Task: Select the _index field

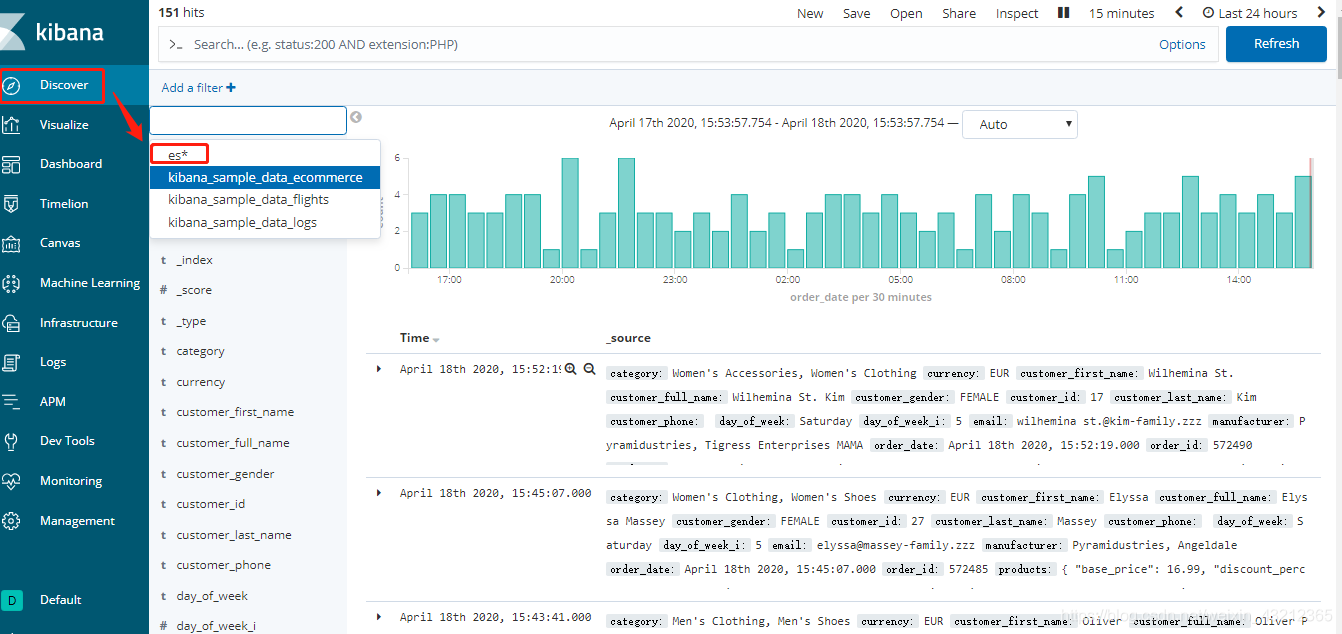Action: pyautogui.click(x=194, y=260)
